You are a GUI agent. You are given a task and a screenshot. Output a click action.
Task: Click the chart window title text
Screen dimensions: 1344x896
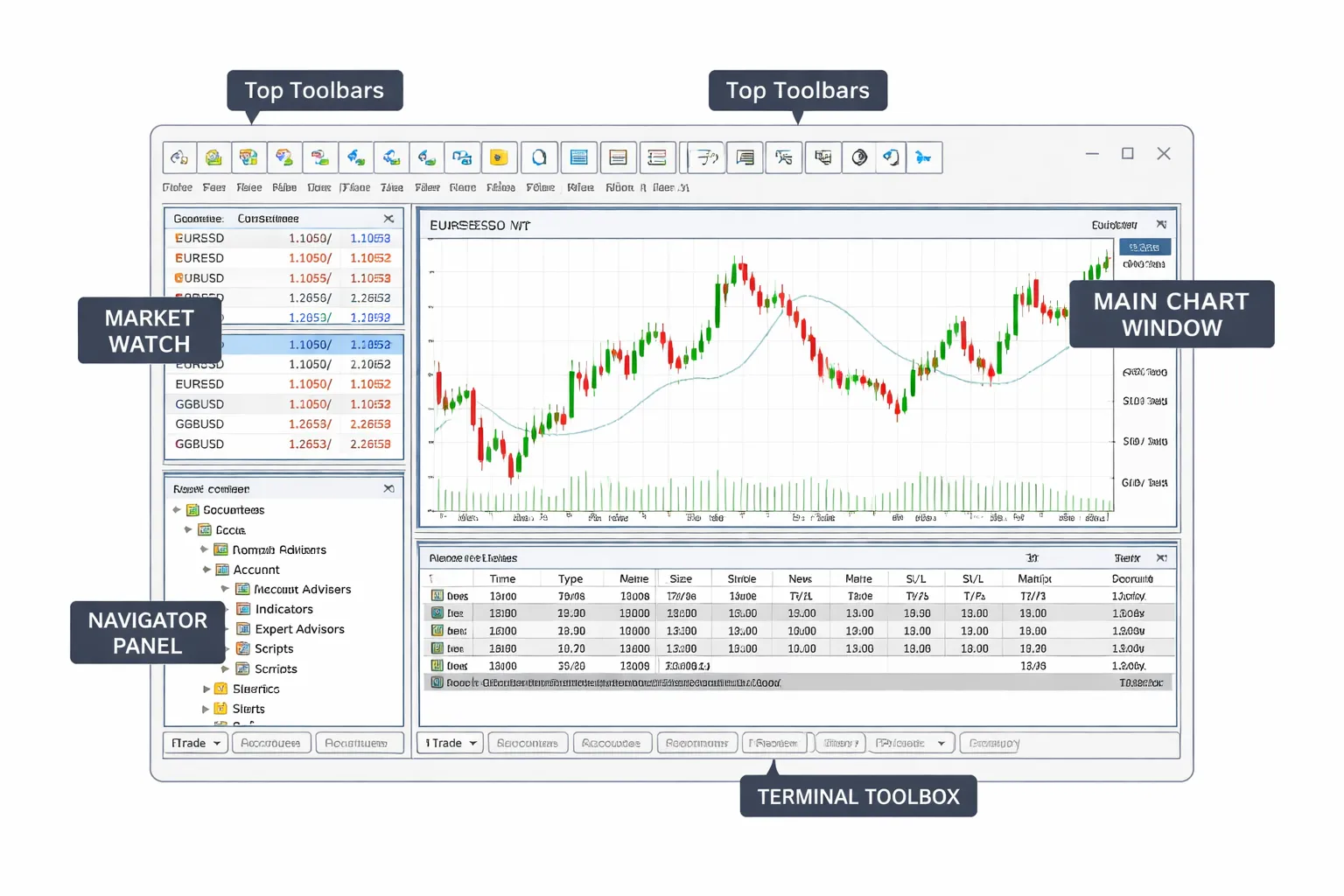(x=479, y=226)
